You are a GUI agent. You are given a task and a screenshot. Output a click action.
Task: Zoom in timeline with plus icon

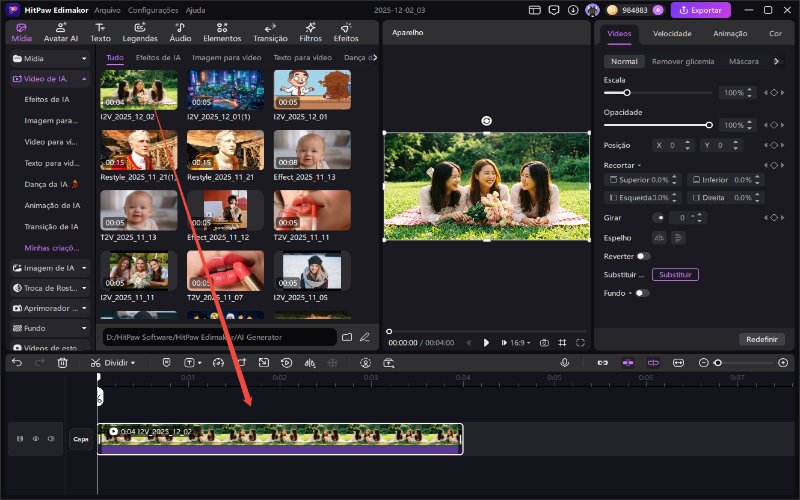[783, 363]
